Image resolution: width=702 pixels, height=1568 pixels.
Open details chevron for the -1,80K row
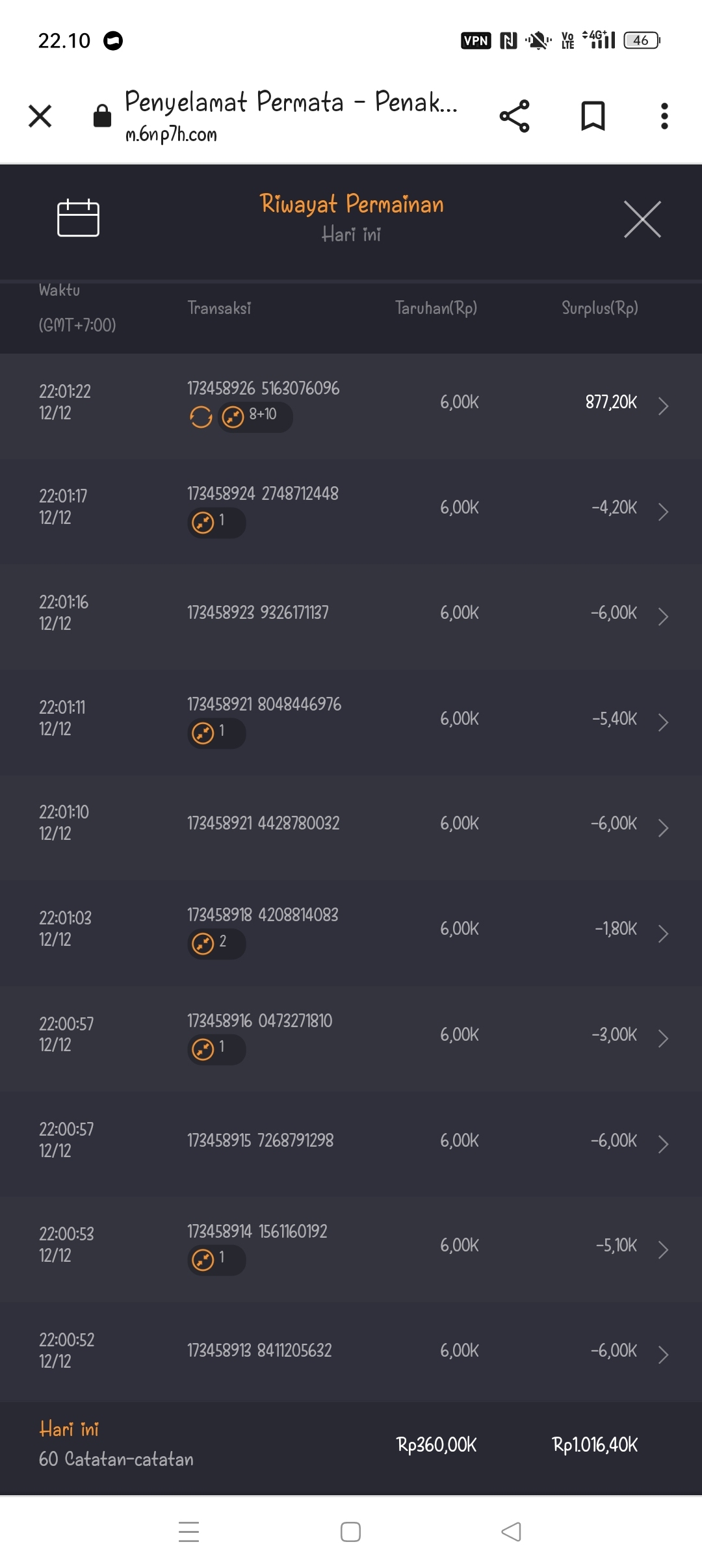point(662,933)
